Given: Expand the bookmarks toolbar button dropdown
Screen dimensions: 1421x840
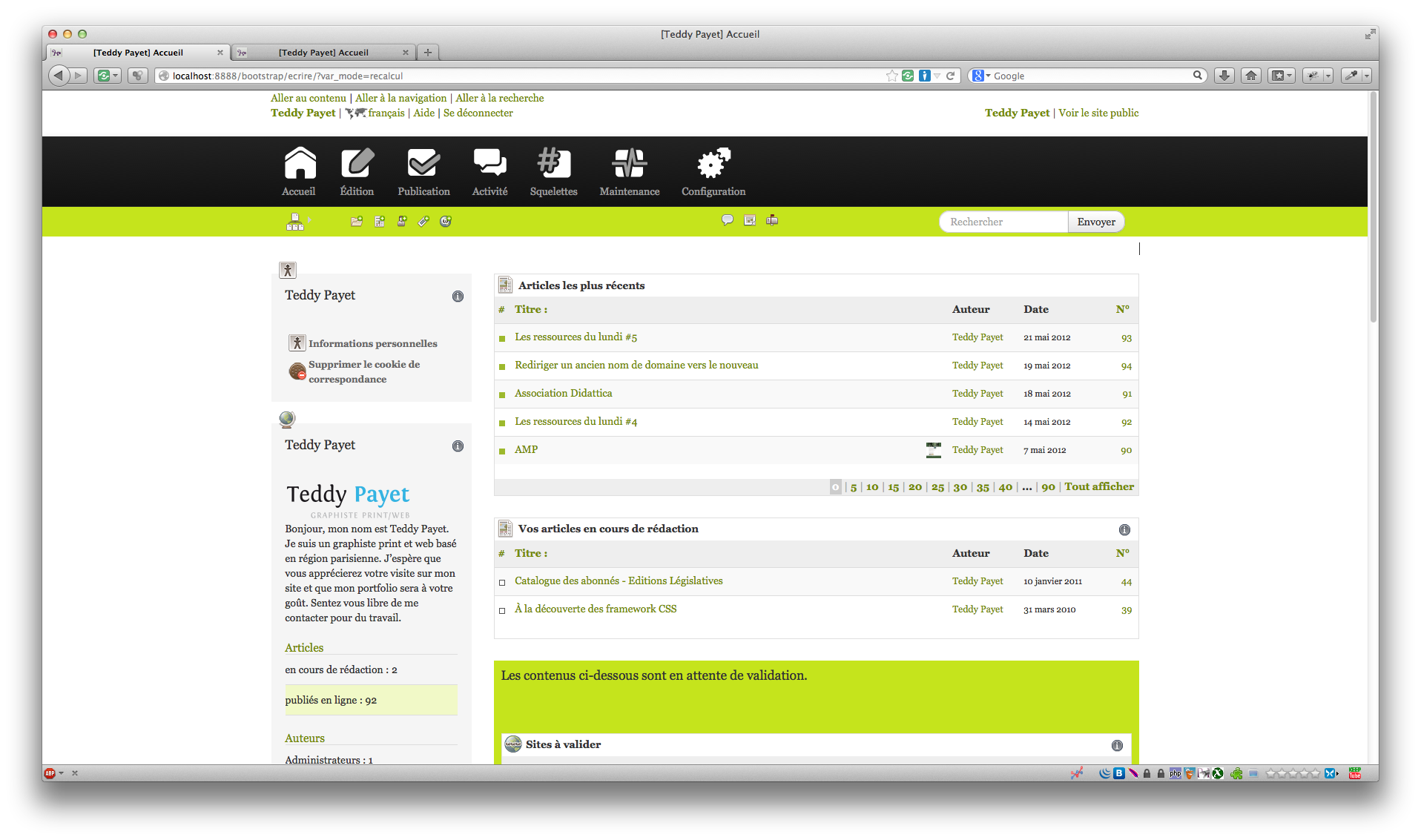Looking at the screenshot, I should pyautogui.click(x=1290, y=76).
